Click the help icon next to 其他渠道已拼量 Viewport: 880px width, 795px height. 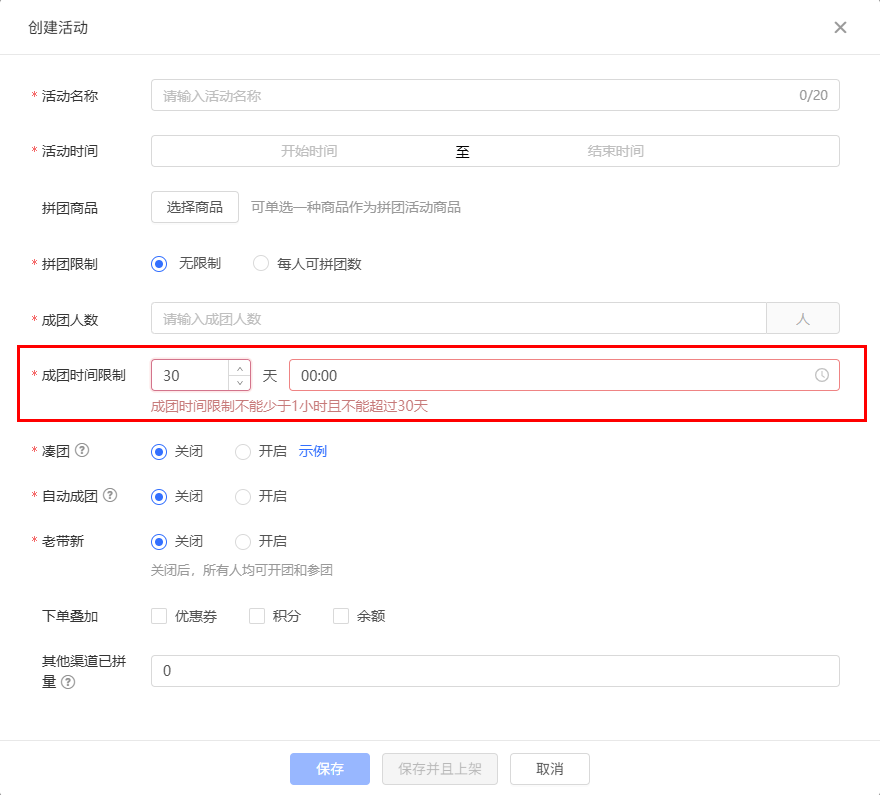click(x=68, y=682)
